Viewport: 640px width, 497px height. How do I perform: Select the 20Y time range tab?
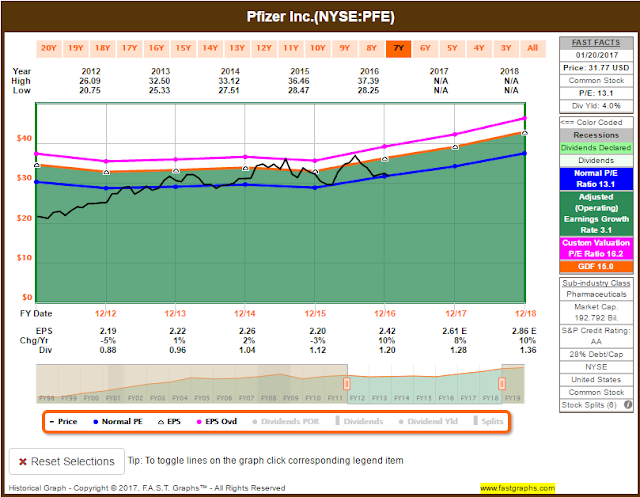[x=49, y=48]
